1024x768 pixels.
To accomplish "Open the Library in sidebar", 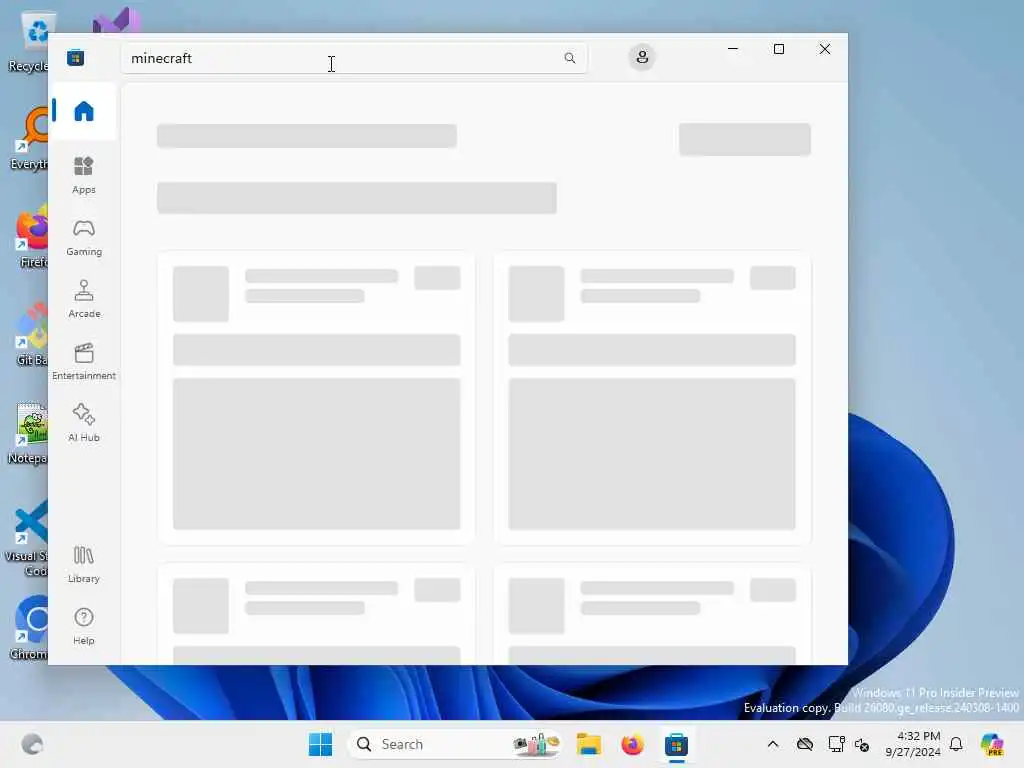I will click(84, 564).
